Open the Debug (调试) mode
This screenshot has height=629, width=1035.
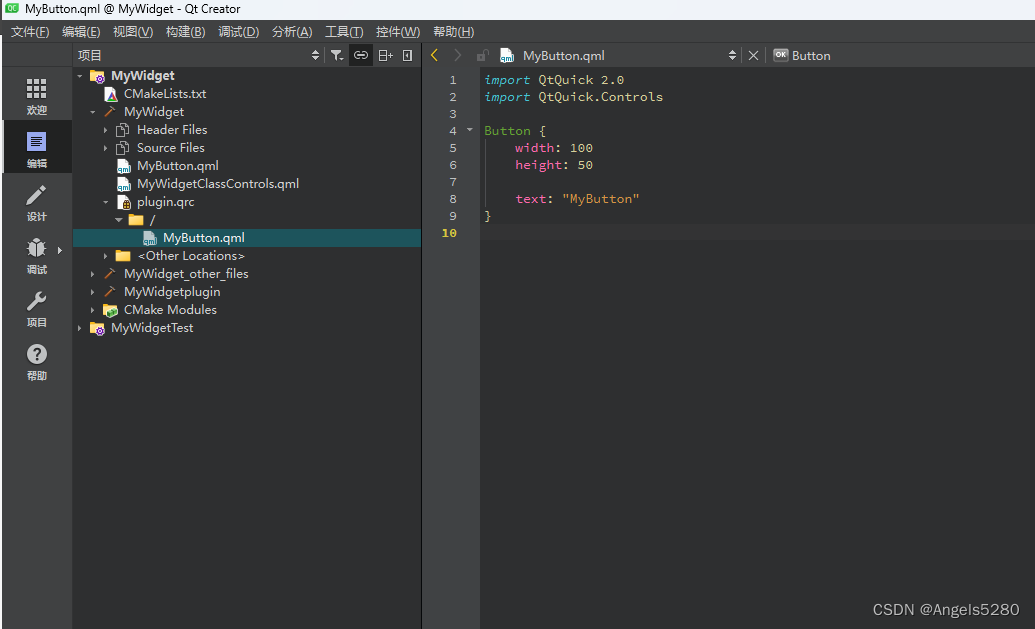click(37, 255)
